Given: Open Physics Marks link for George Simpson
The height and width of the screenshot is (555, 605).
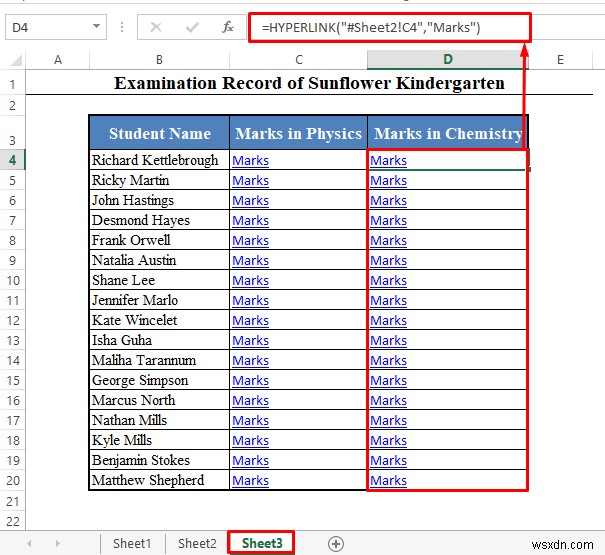Looking at the screenshot, I should pyautogui.click(x=250, y=381).
